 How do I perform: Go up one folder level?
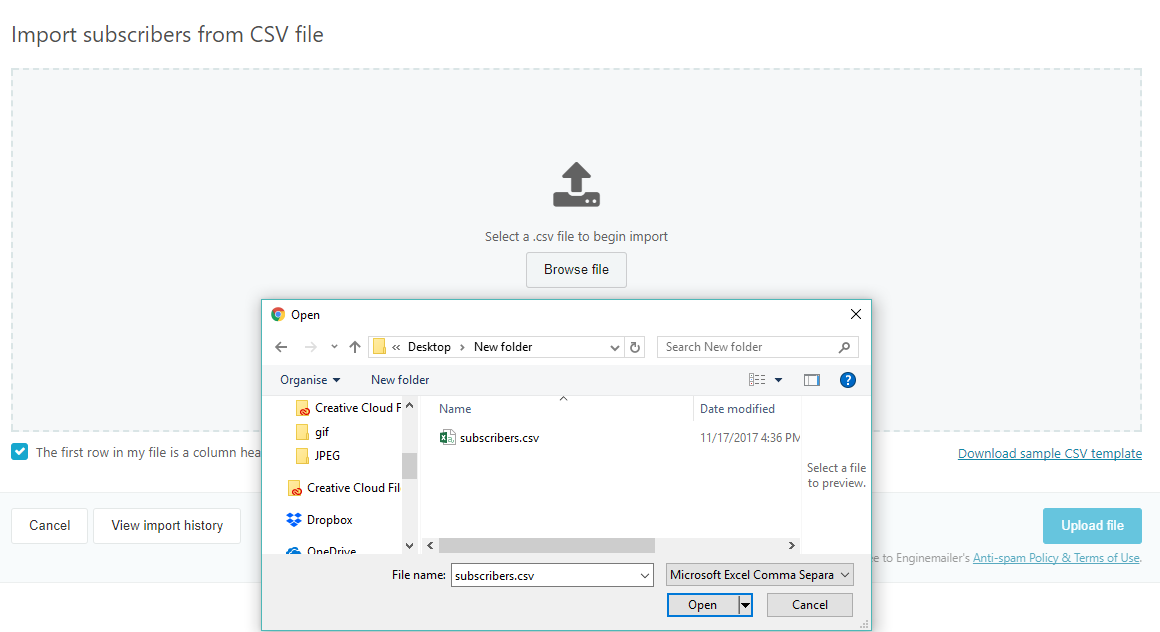355,346
